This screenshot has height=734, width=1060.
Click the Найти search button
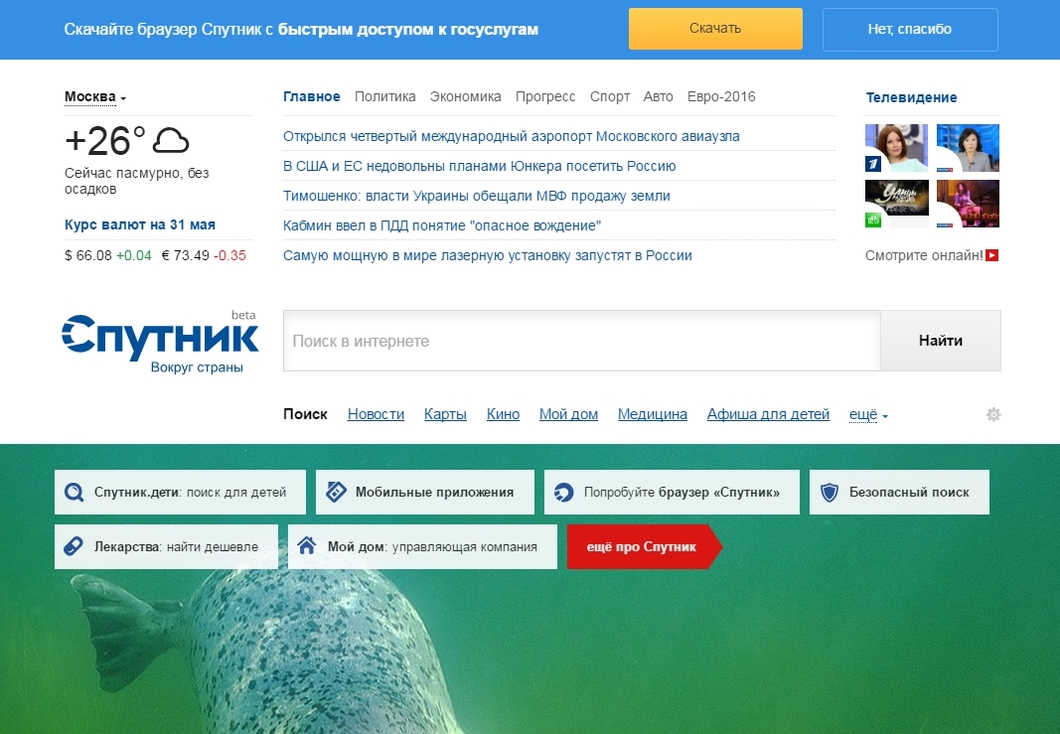[x=940, y=341]
